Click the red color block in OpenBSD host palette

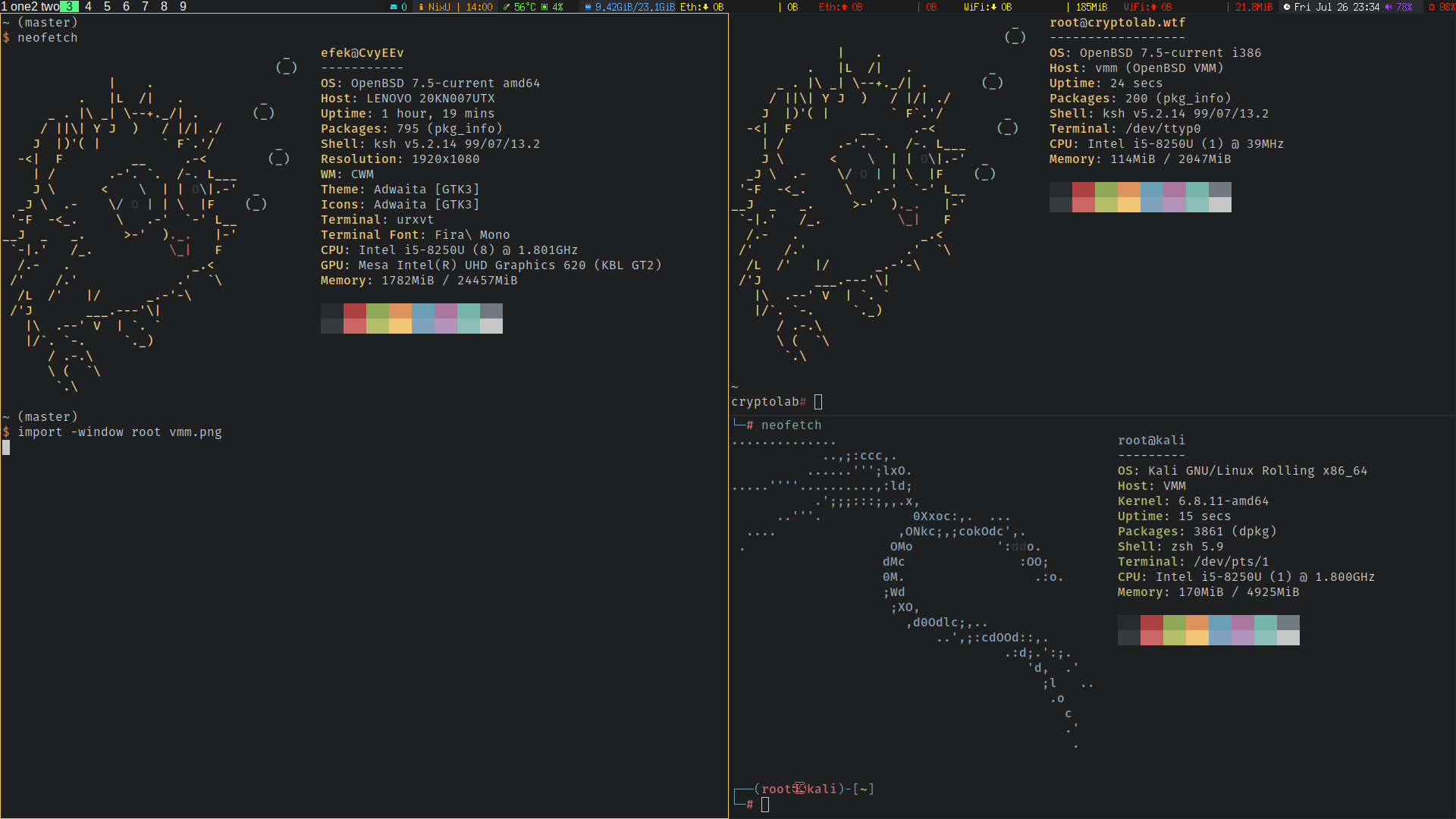tap(355, 311)
